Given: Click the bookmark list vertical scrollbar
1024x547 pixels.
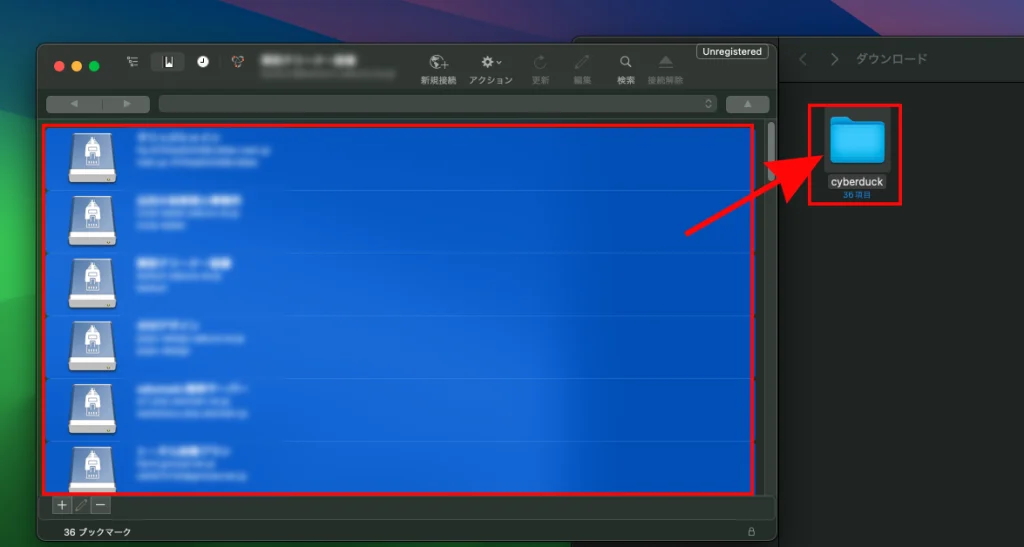Looking at the screenshot, I should pos(770,150).
